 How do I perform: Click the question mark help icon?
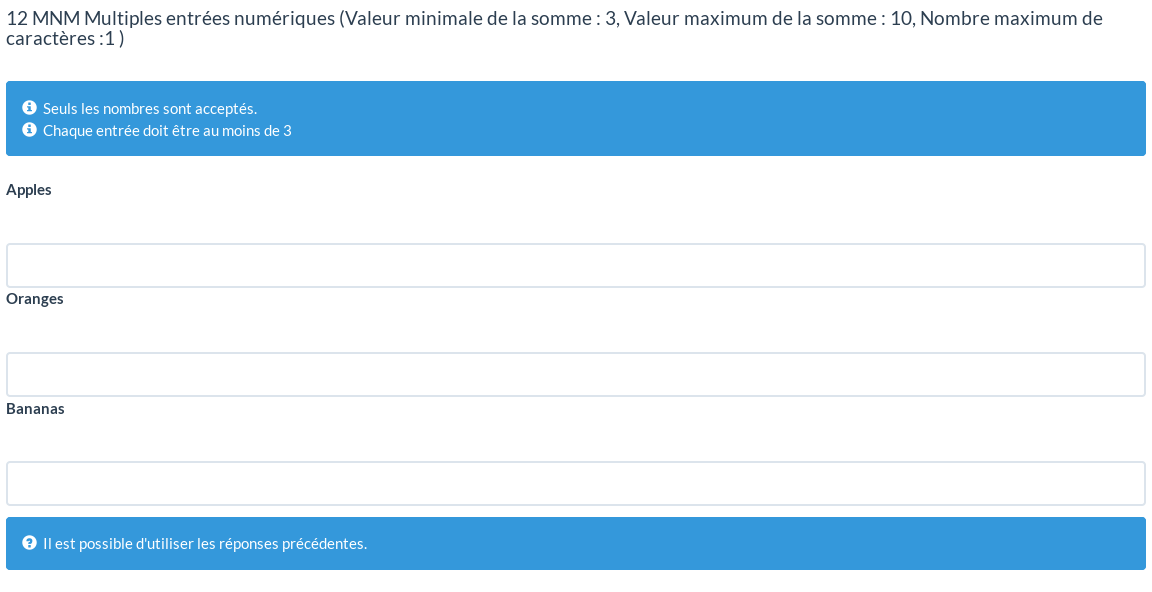pyautogui.click(x=29, y=543)
